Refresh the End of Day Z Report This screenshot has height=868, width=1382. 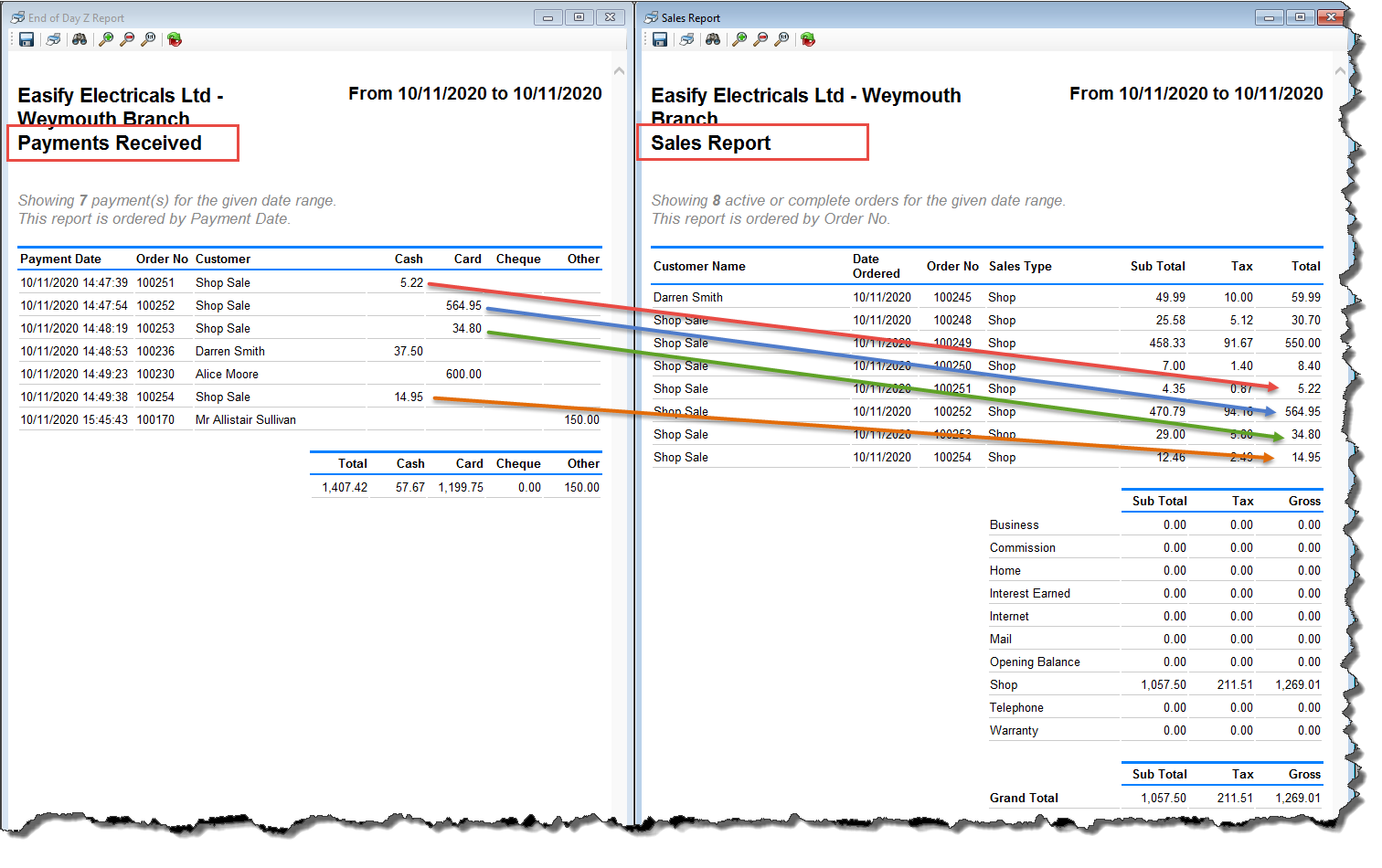click(x=175, y=39)
